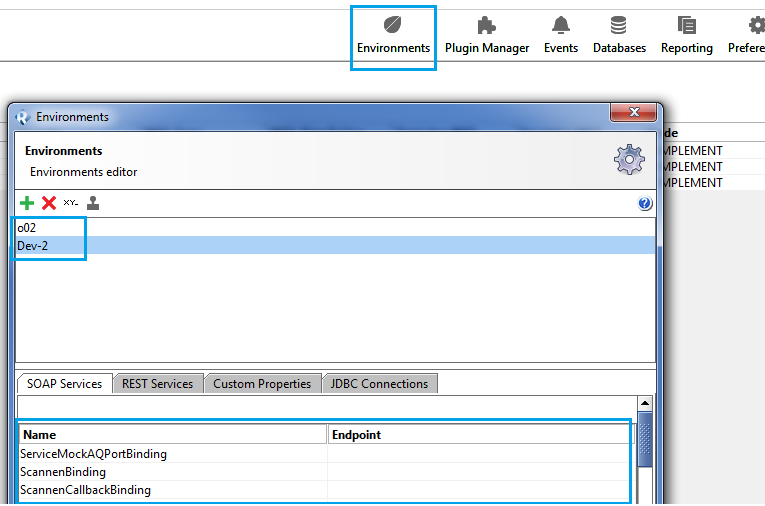Open help via blue question mark icon
The width and height of the screenshot is (765, 506).
(x=644, y=203)
